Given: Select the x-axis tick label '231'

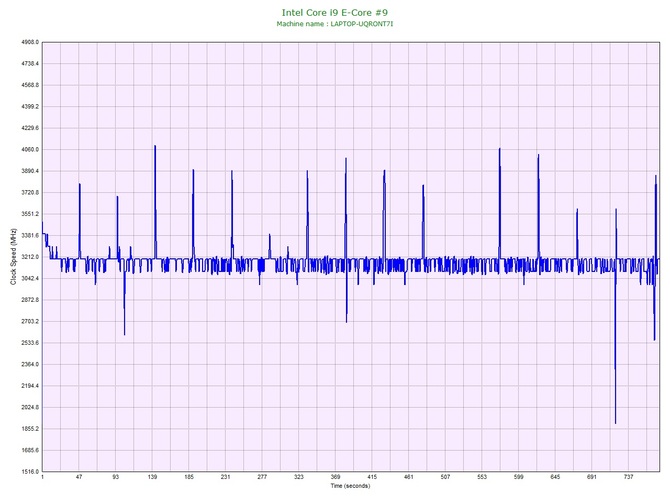Looking at the screenshot, I should (226, 477).
